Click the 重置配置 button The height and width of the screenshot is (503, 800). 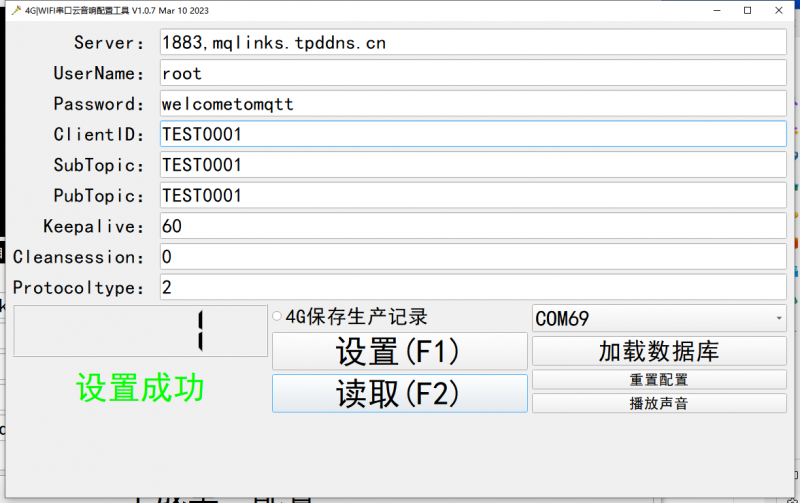pyautogui.click(x=659, y=380)
